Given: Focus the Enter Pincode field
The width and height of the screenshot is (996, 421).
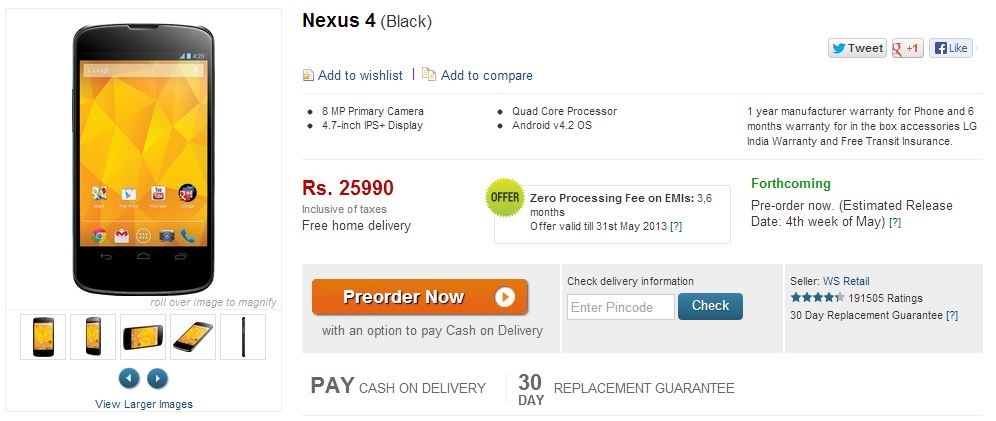Looking at the screenshot, I should click(x=621, y=307).
